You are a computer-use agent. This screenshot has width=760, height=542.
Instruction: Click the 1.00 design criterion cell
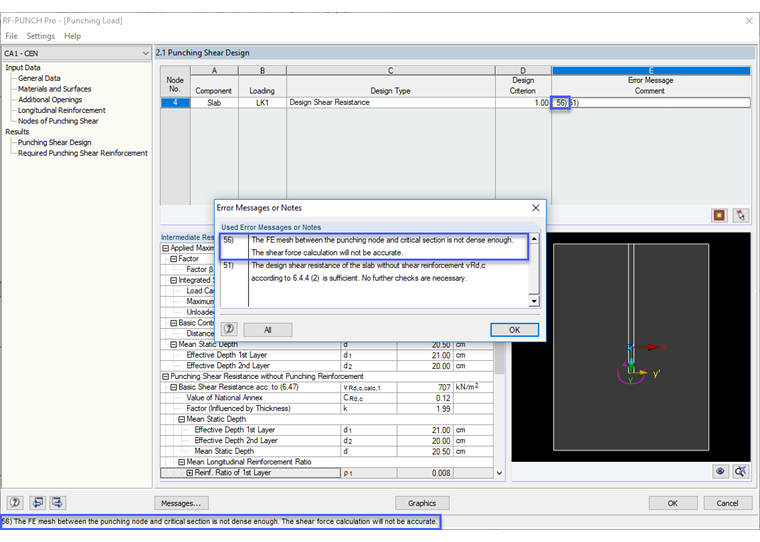pos(523,103)
